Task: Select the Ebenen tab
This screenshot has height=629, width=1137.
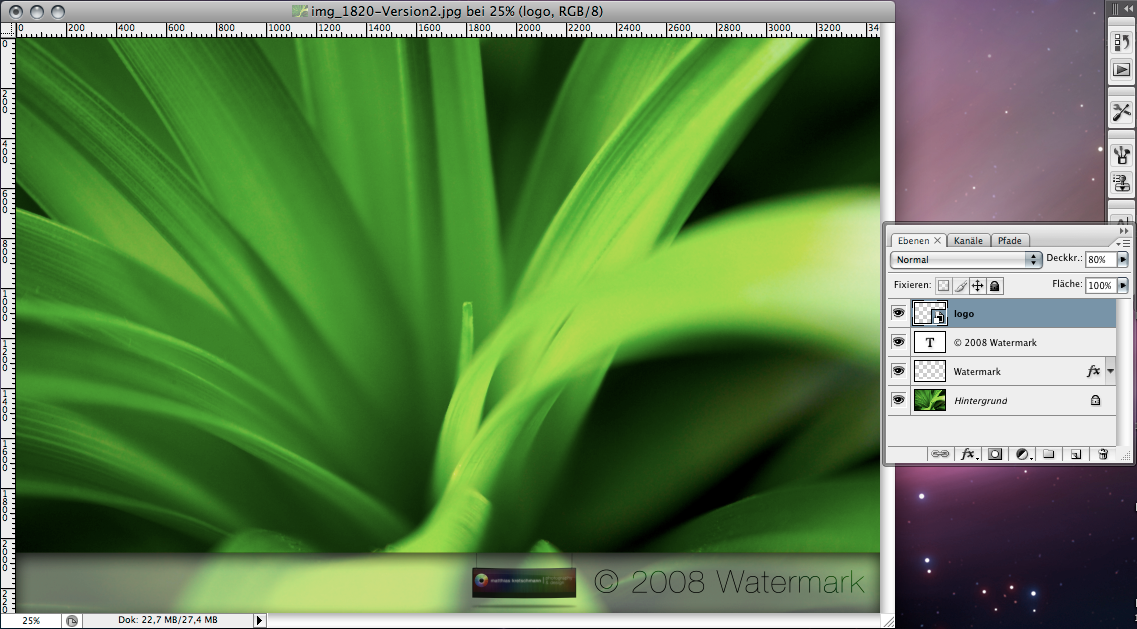Action: [913, 241]
